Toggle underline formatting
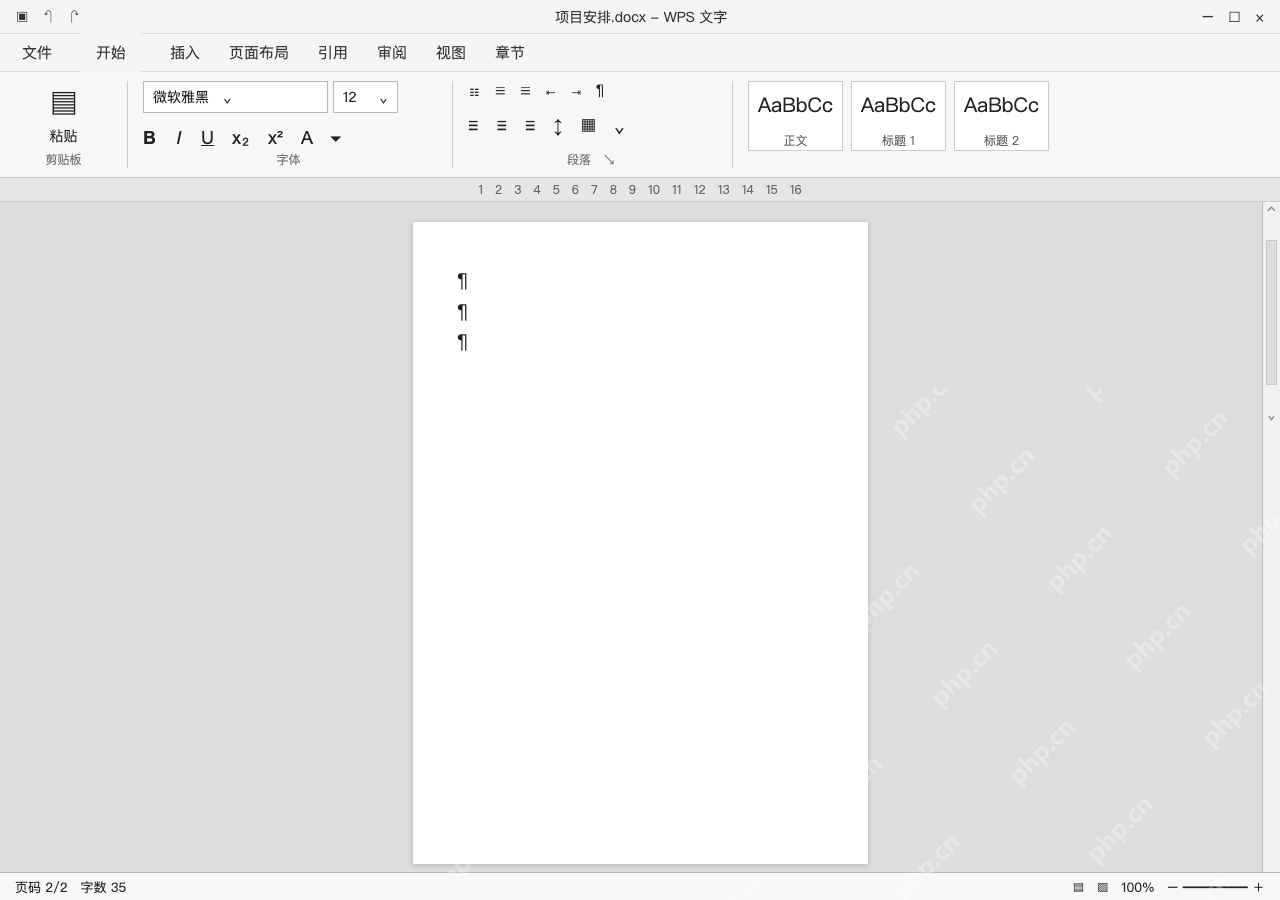Screen dimensions: 1280x900 click(207, 138)
